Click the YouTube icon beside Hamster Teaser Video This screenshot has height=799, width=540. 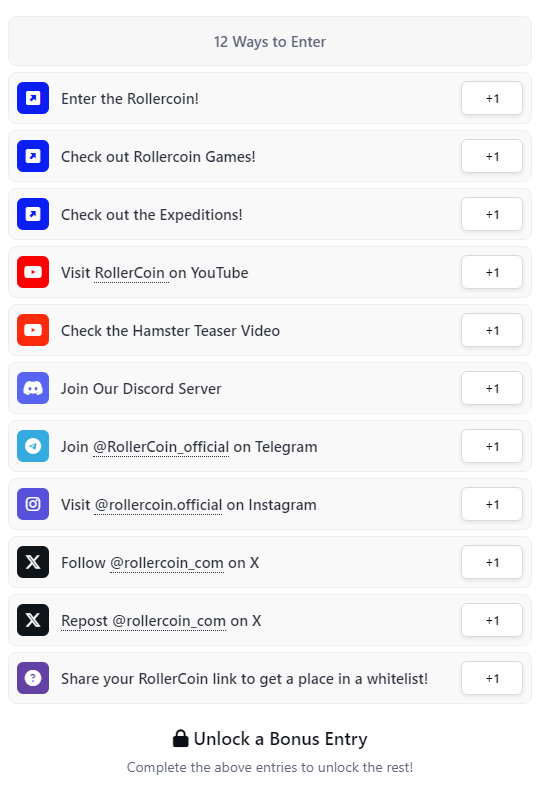point(33,330)
